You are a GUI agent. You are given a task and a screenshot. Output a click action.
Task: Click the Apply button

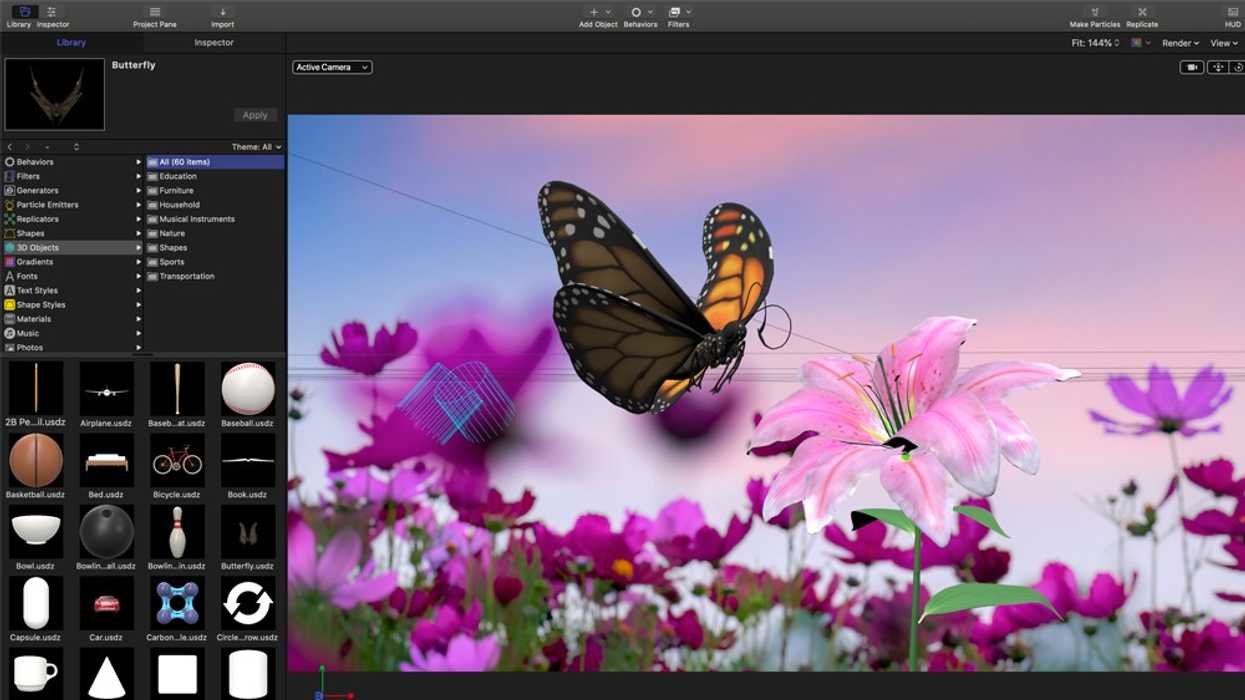pos(255,115)
